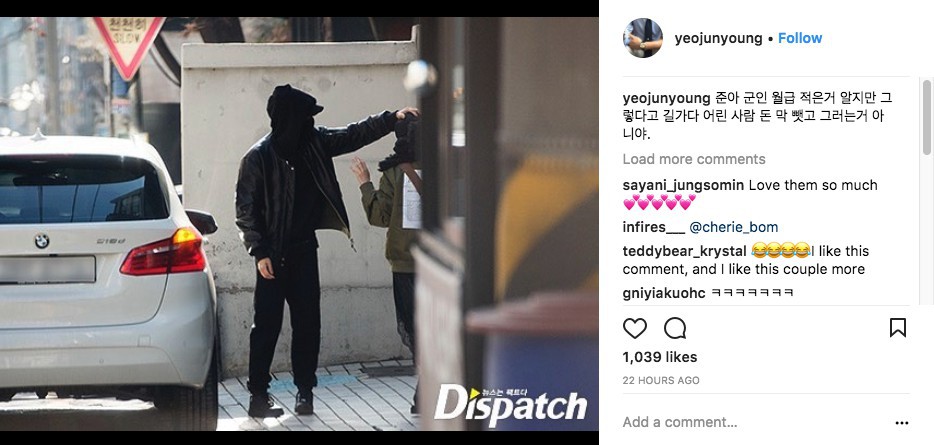Open yeojunyoung username in the header

click(x=718, y=39)
